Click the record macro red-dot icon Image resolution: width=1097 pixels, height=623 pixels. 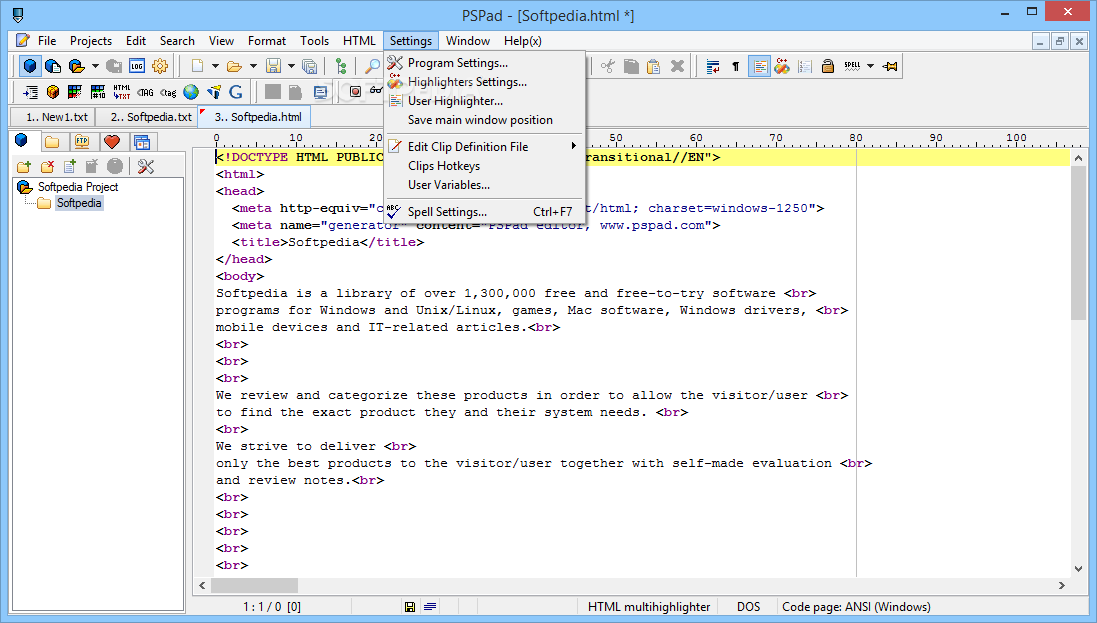click(x=355, y=92)
